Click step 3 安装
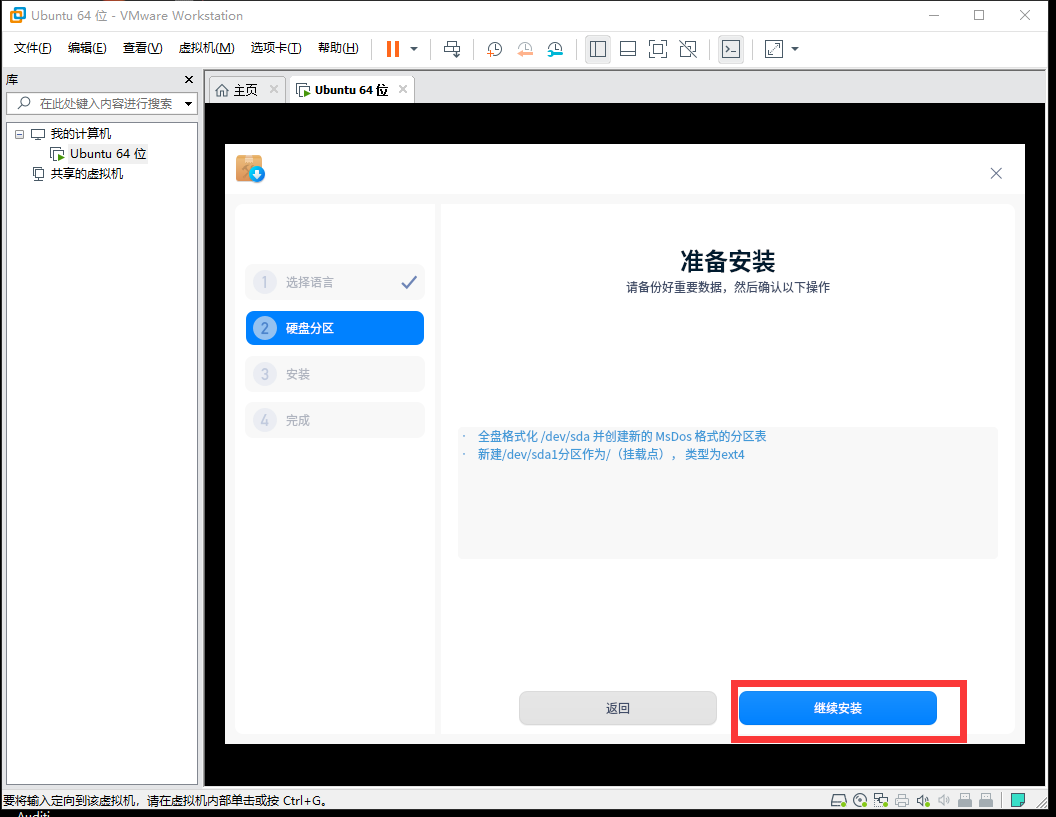The image size is (1056, 817). click(335, 374)
